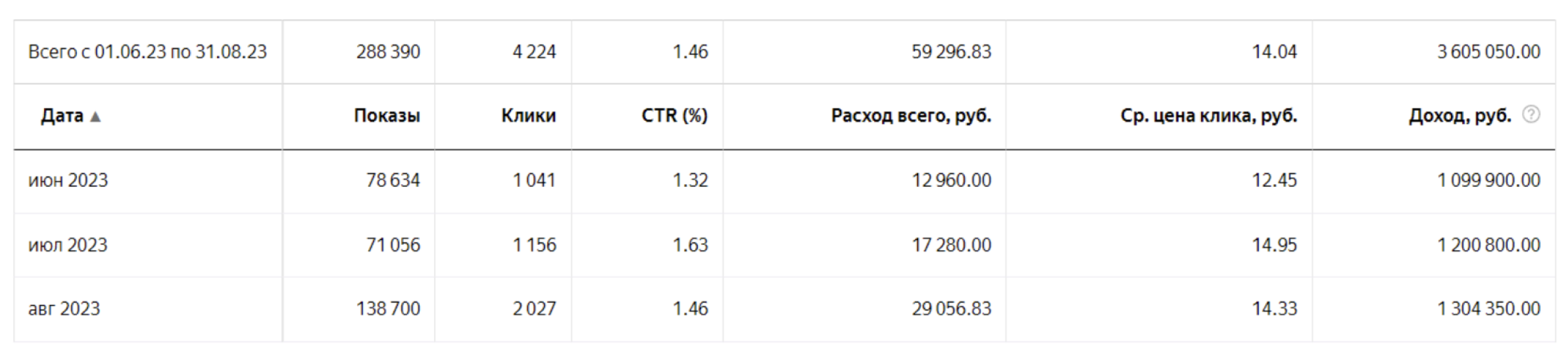Select total revenue 3 605 050.00
Screen dimensions: 1568x364
point(1488,52)
